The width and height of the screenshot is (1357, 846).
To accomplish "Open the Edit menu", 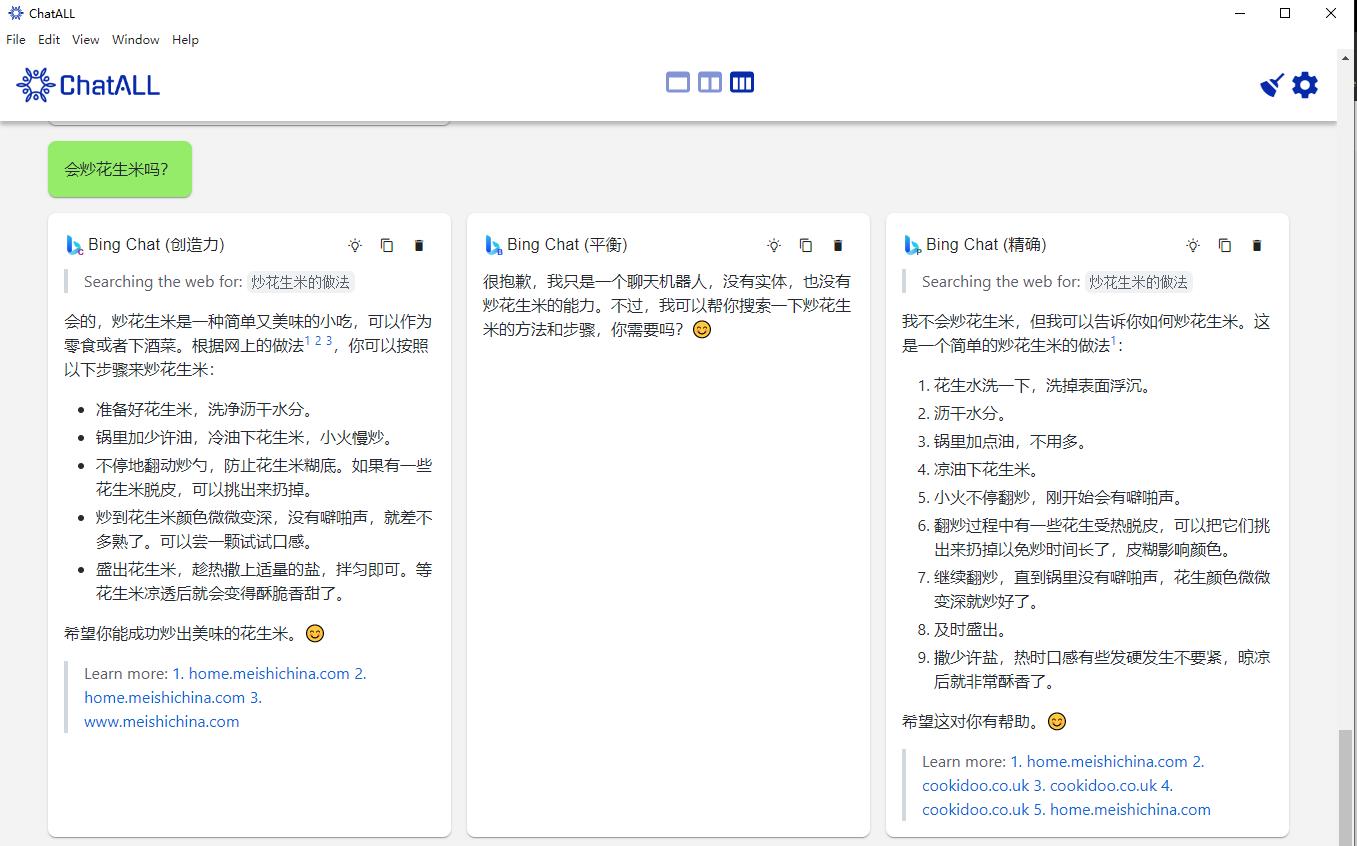I will click(x=49, y=40).
